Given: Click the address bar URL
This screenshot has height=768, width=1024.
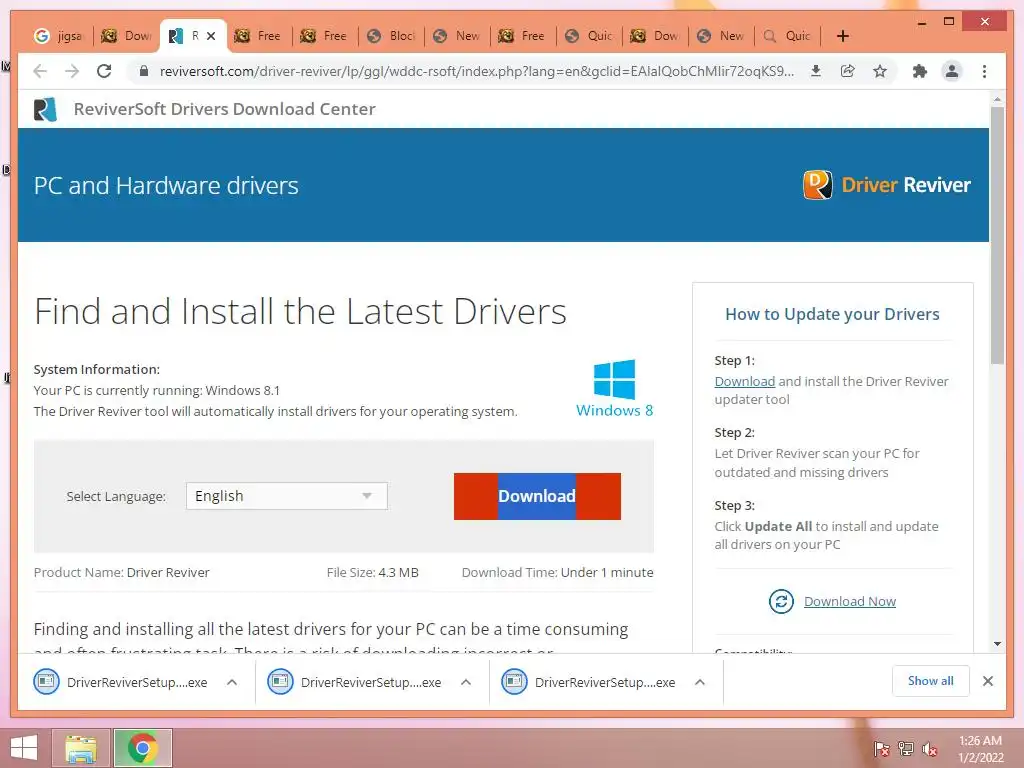Looking at the screenshot, I should pos(477,71).
